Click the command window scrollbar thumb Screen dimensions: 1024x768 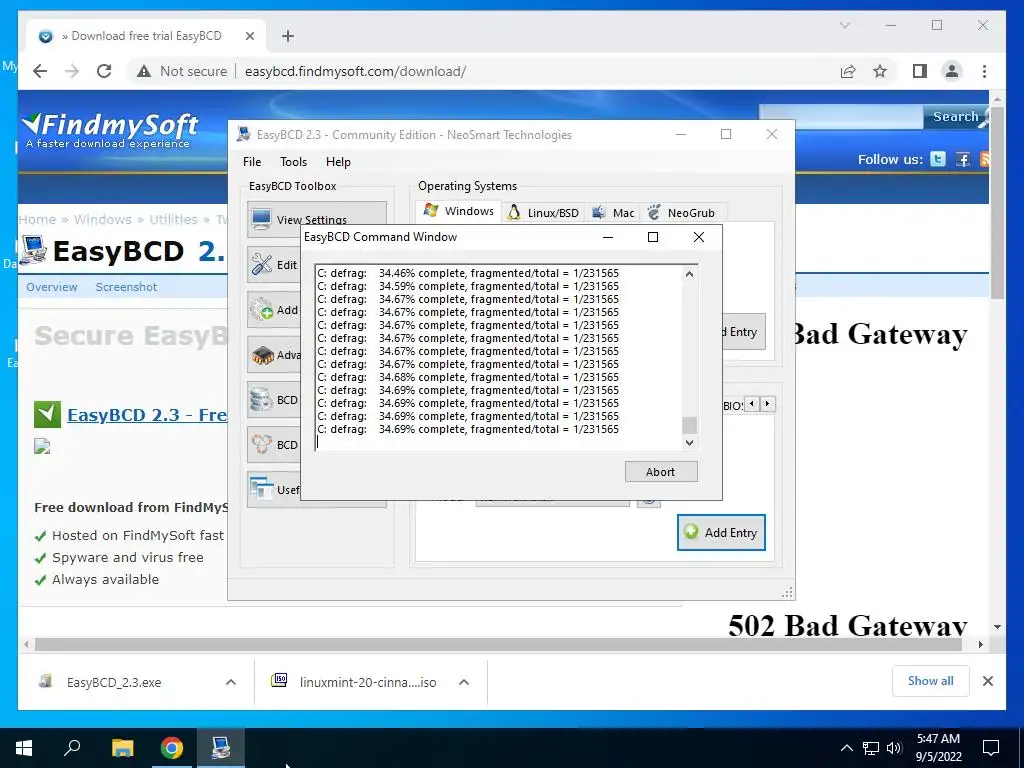(689, 425)
